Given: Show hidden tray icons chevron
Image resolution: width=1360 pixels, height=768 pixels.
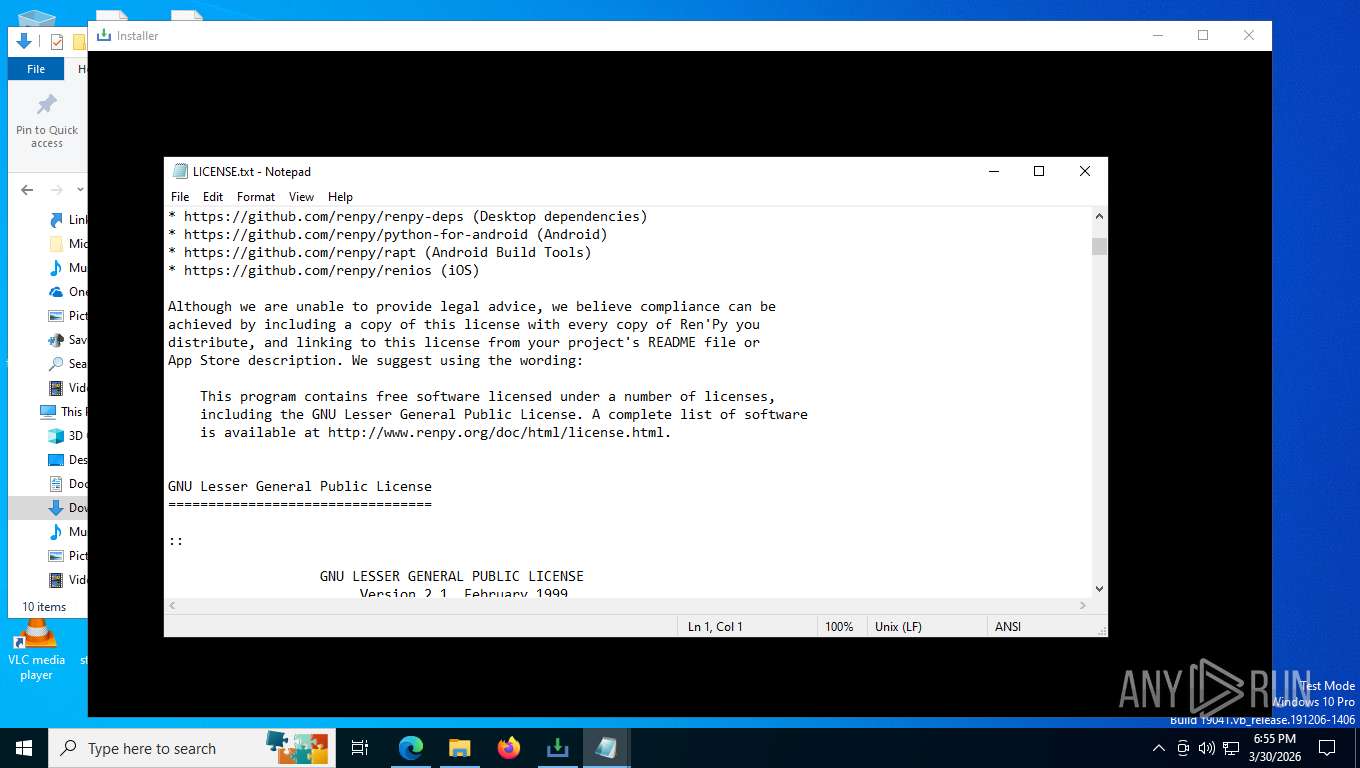Looking at the screenshot, I should (1159, 748).
